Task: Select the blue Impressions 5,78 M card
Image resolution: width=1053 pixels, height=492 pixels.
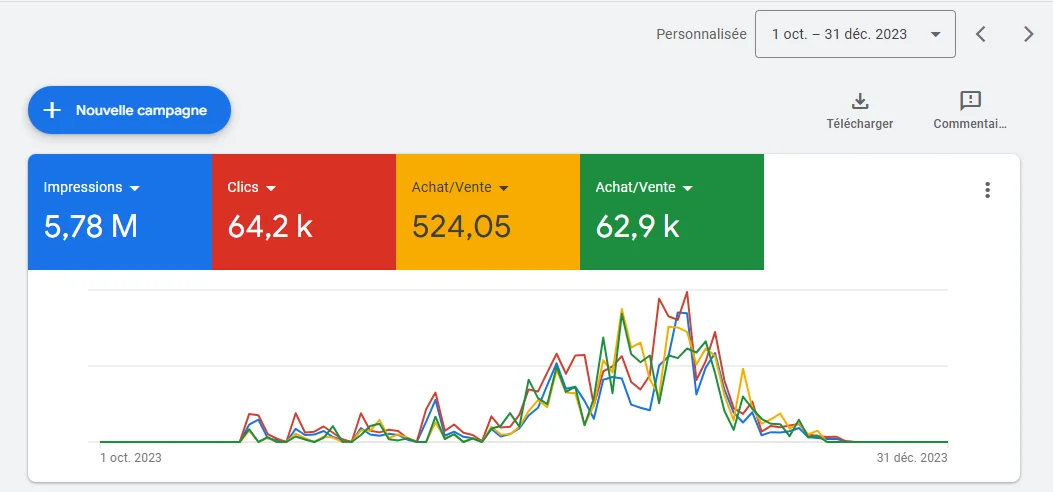Action: click(x=120, y=212)
